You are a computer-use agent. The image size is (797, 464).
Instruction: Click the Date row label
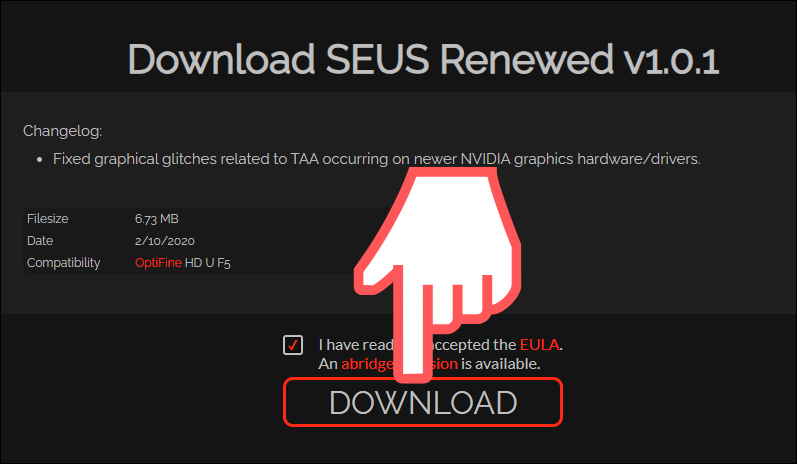click(40, 240)
